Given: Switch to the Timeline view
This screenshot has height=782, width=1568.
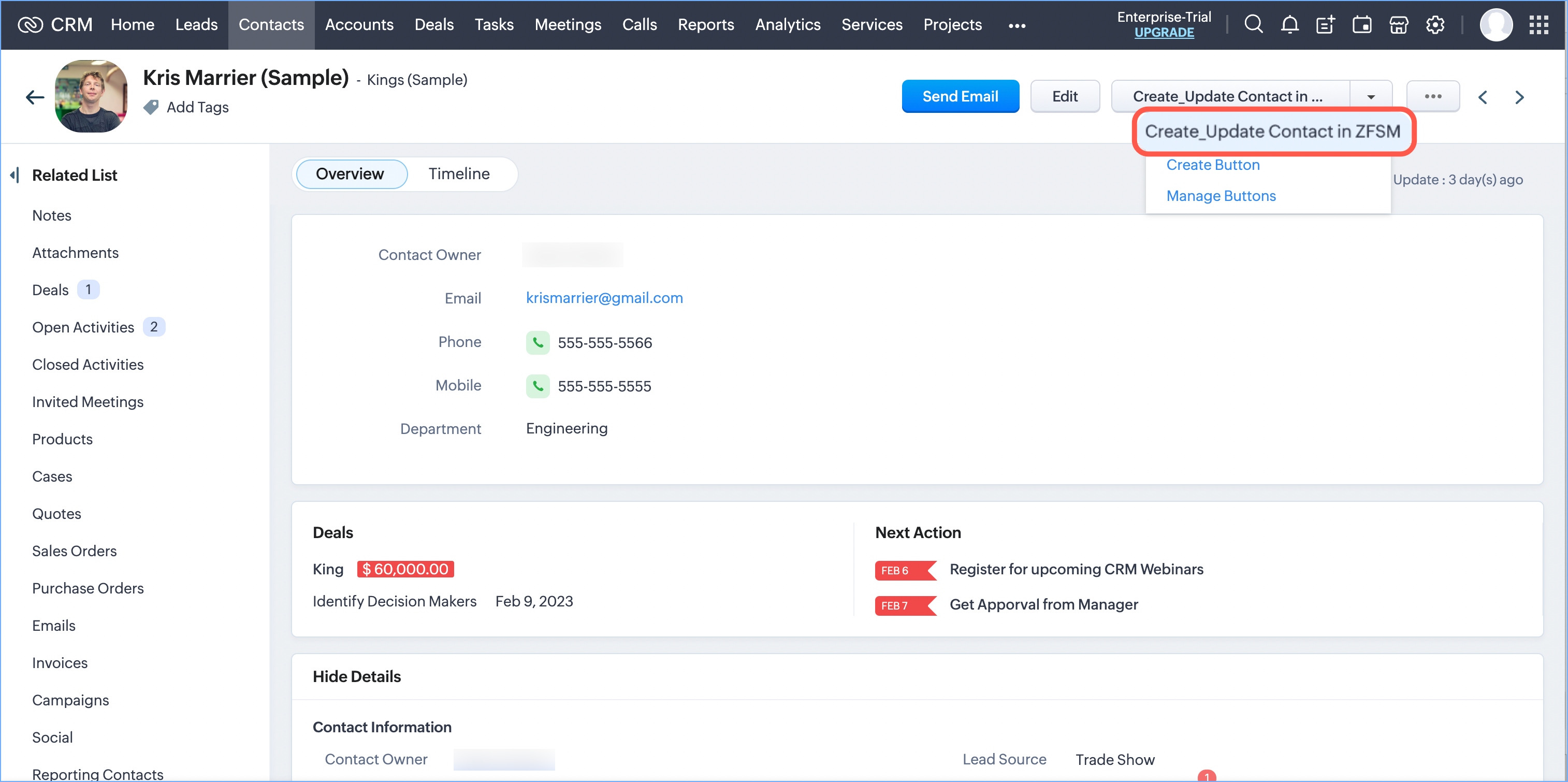Looking at the screenshot, I should [x=458, y=174].
